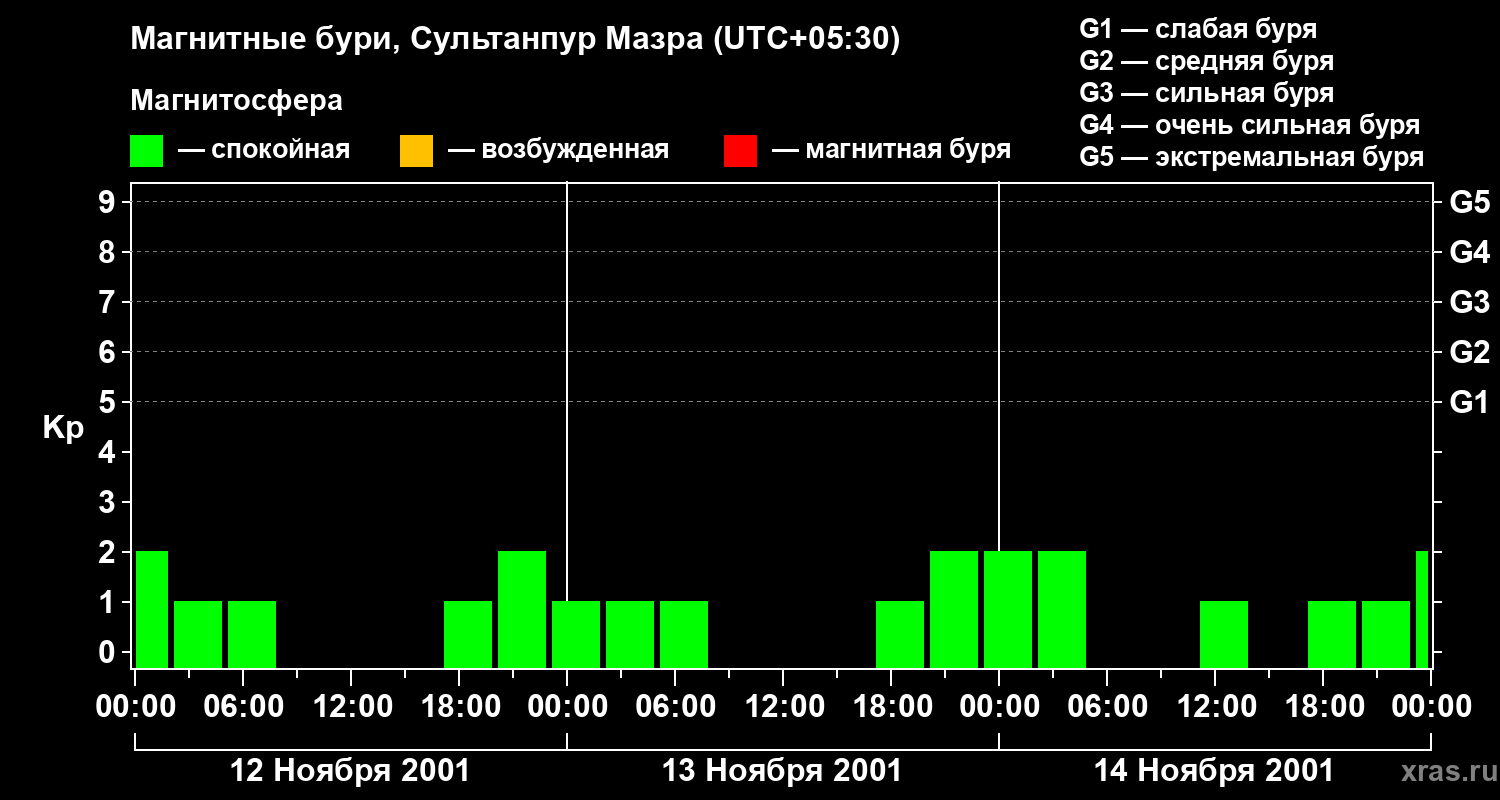Click the Kp axis value '8'
Viewport: 1500px width, 800px height.
(x=109, y=252)
